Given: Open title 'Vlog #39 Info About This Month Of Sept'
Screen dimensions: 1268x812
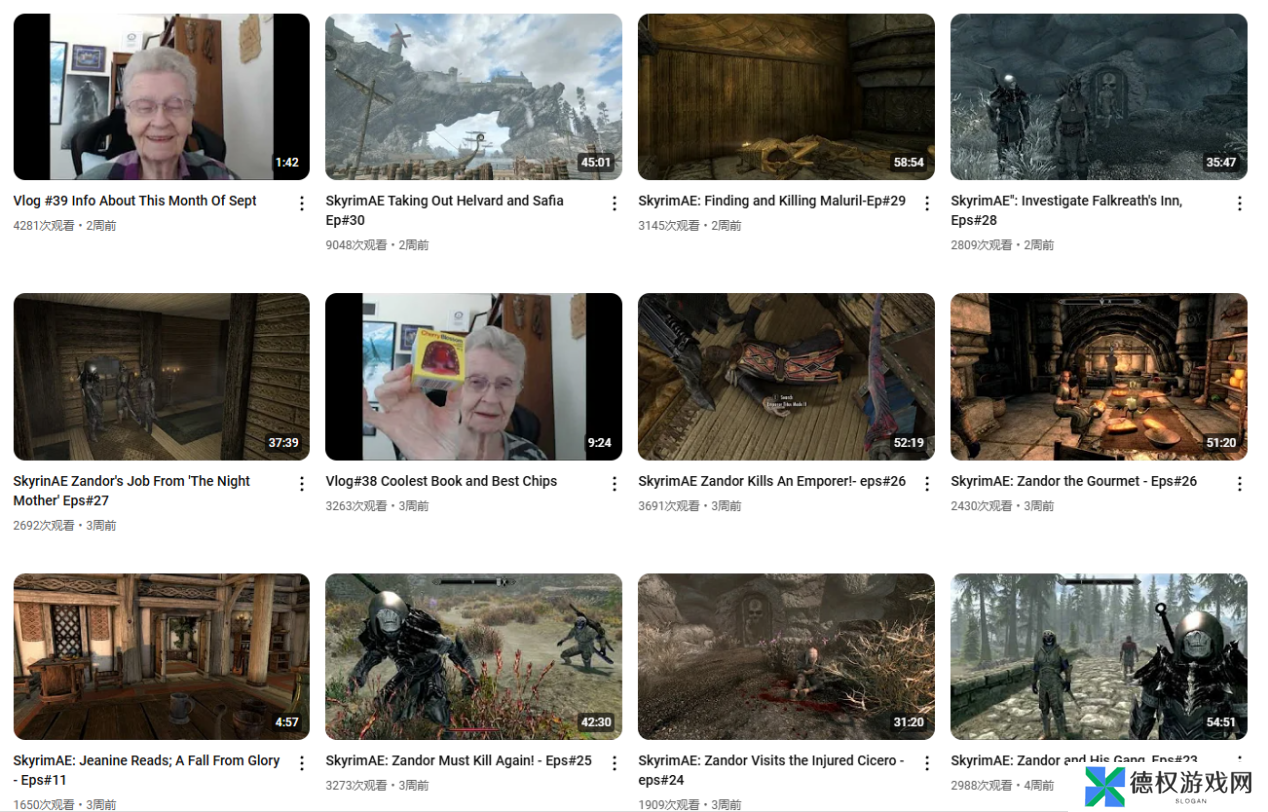Looking at the screenshot, I should pyautogui.click(x=135, y=201).
